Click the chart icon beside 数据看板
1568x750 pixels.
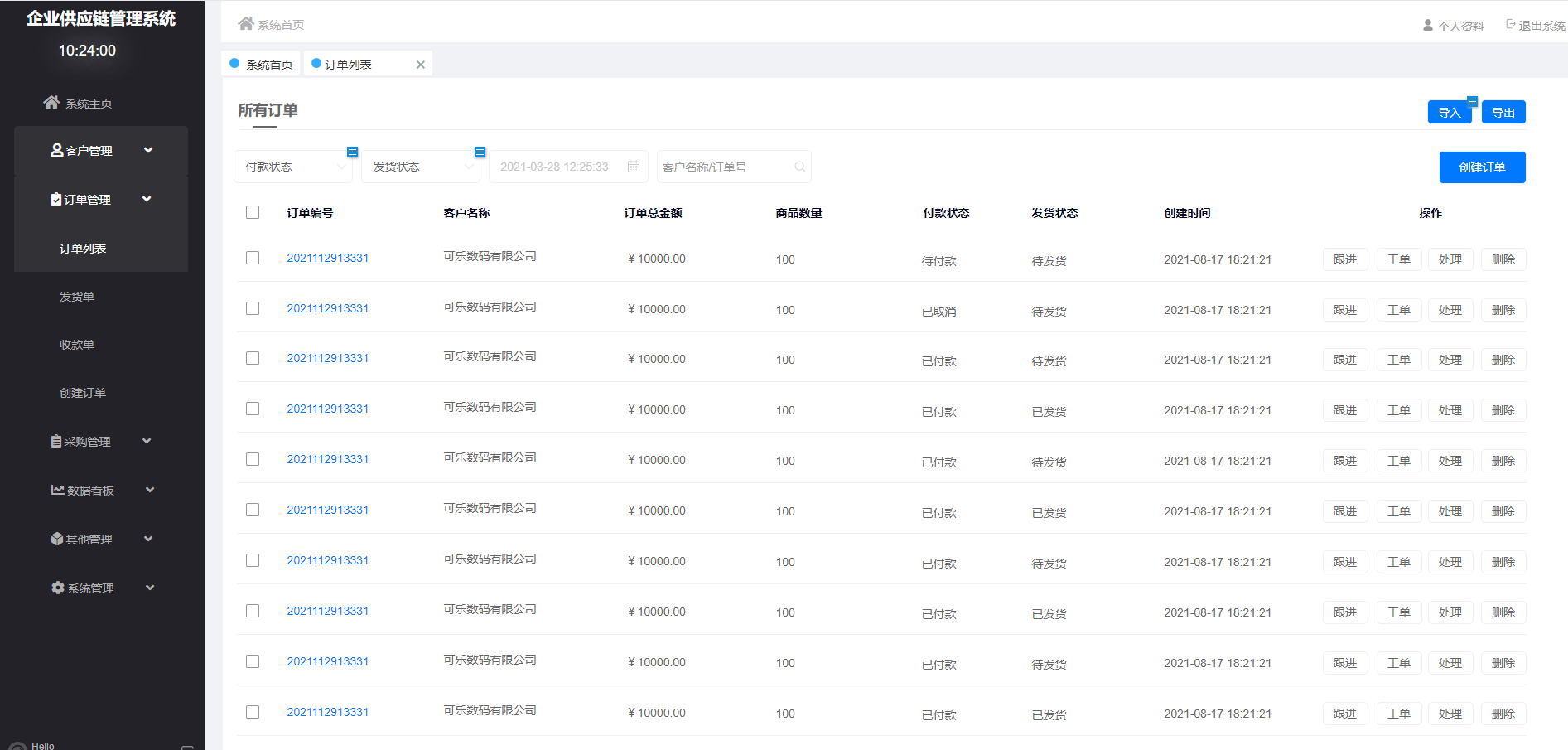point(58,490)
